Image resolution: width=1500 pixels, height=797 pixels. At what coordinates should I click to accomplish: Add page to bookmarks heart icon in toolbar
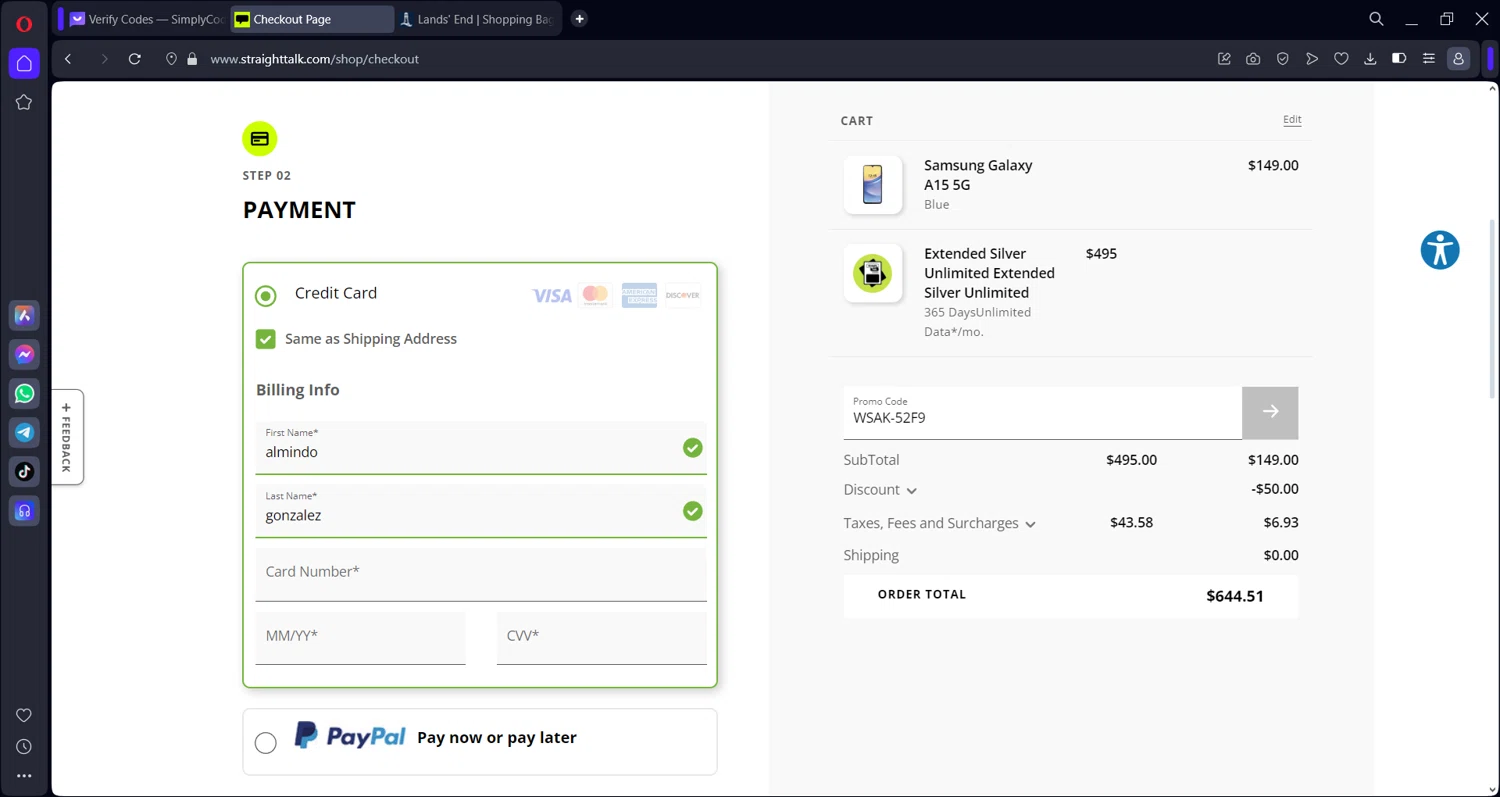[1341, 59]
